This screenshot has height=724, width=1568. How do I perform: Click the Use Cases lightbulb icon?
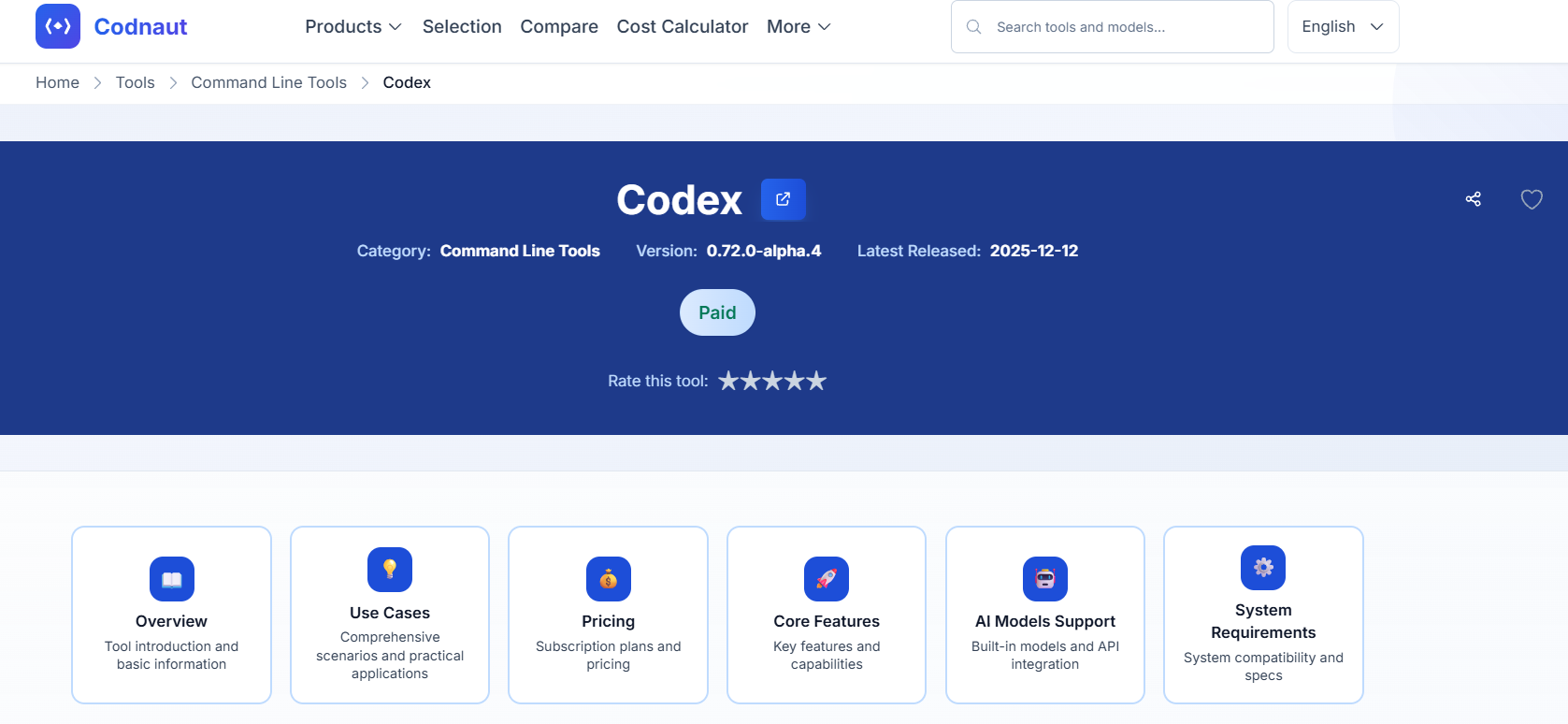tap(390, 570)
